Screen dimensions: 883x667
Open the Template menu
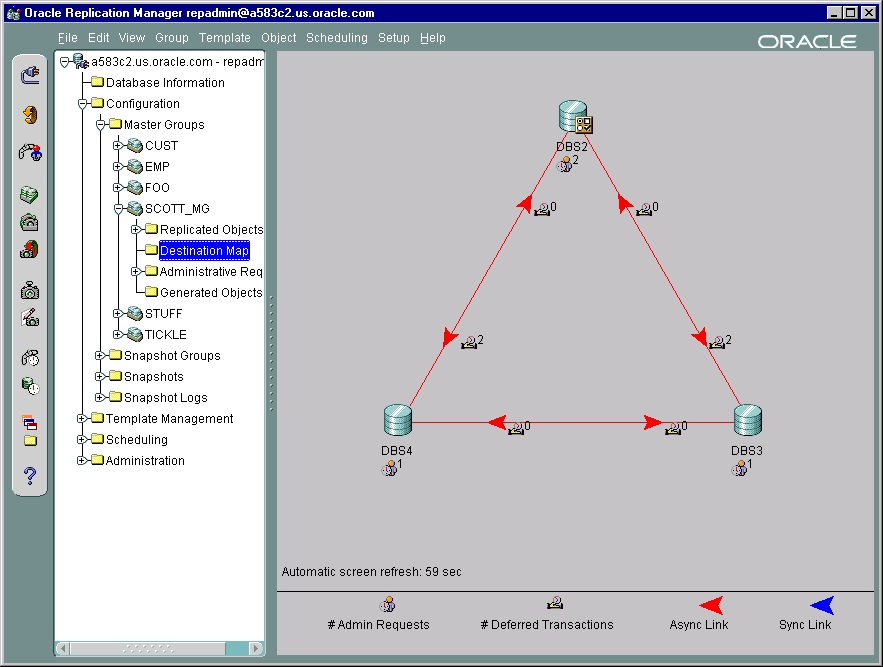224,38
